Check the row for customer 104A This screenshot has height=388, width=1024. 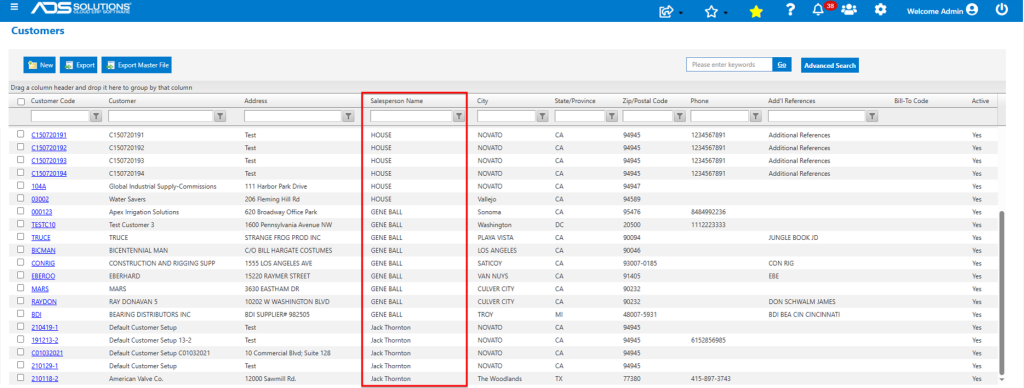coord(21,186)
